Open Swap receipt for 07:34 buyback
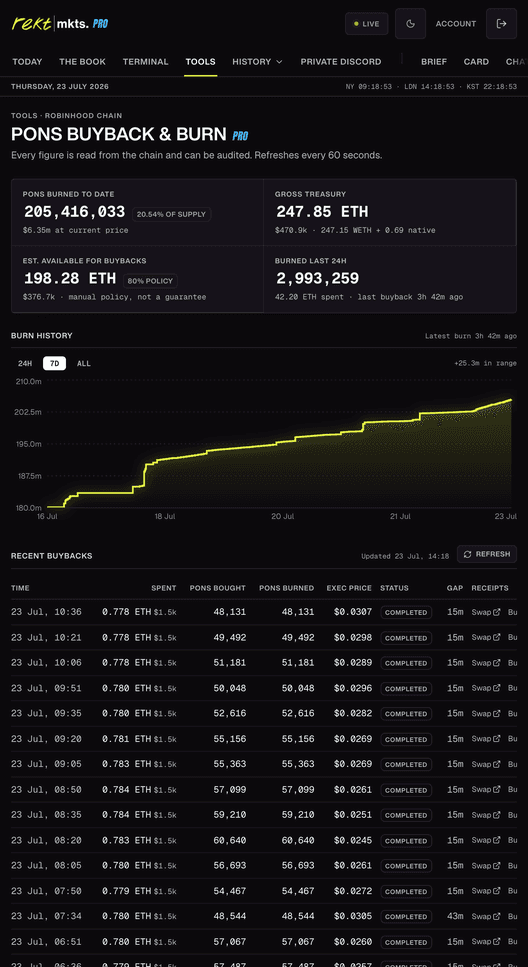 click(486, 916)
